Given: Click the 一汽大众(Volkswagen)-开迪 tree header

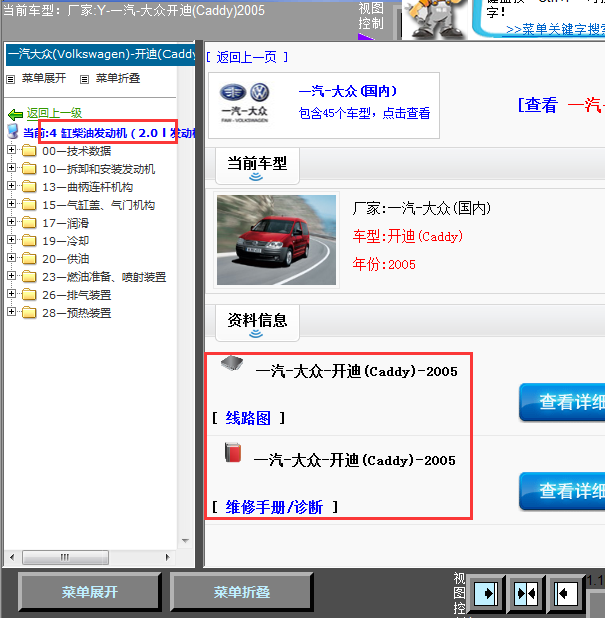Looking at the screenshot, I should click(x=101, y=54).
